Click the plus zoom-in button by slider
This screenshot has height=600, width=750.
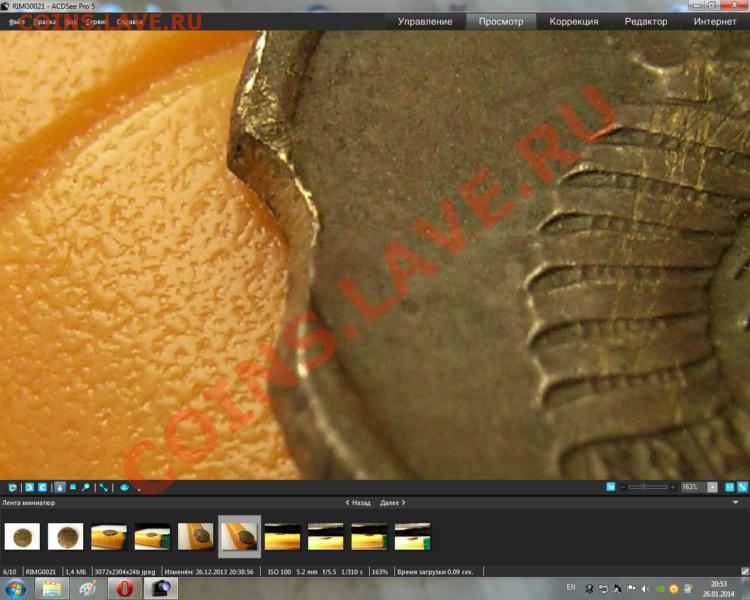pos(673,487)
